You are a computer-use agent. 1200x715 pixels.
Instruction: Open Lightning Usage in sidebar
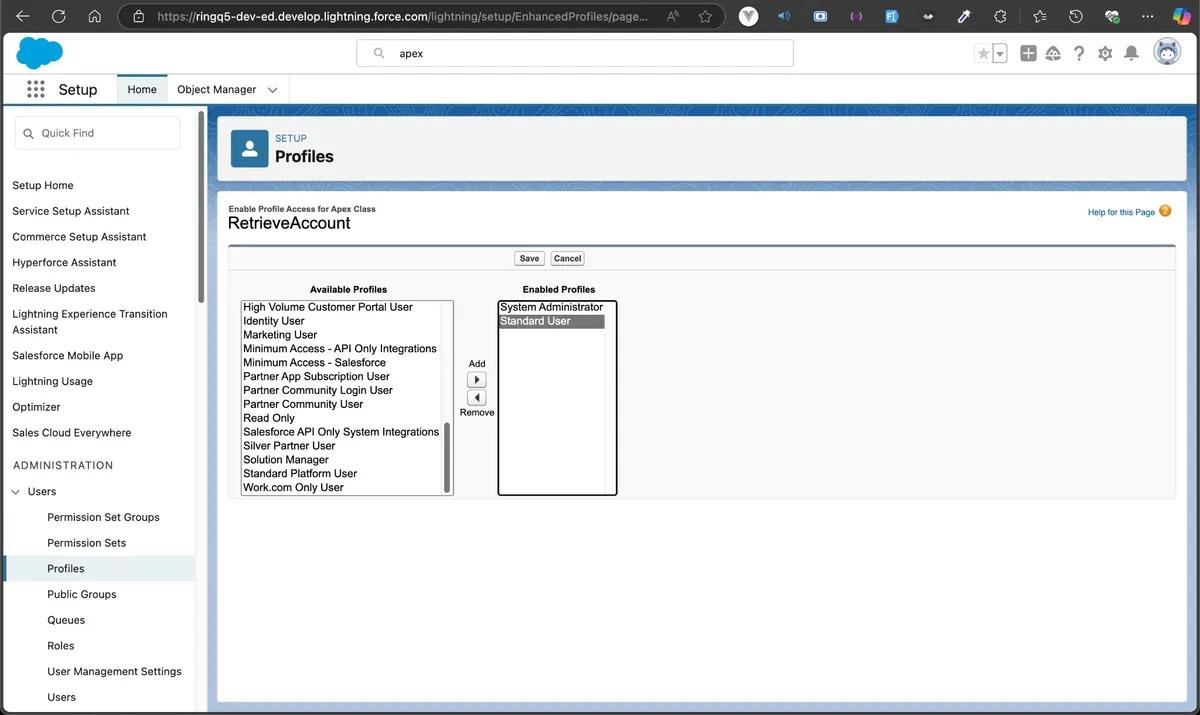[52, 381]
